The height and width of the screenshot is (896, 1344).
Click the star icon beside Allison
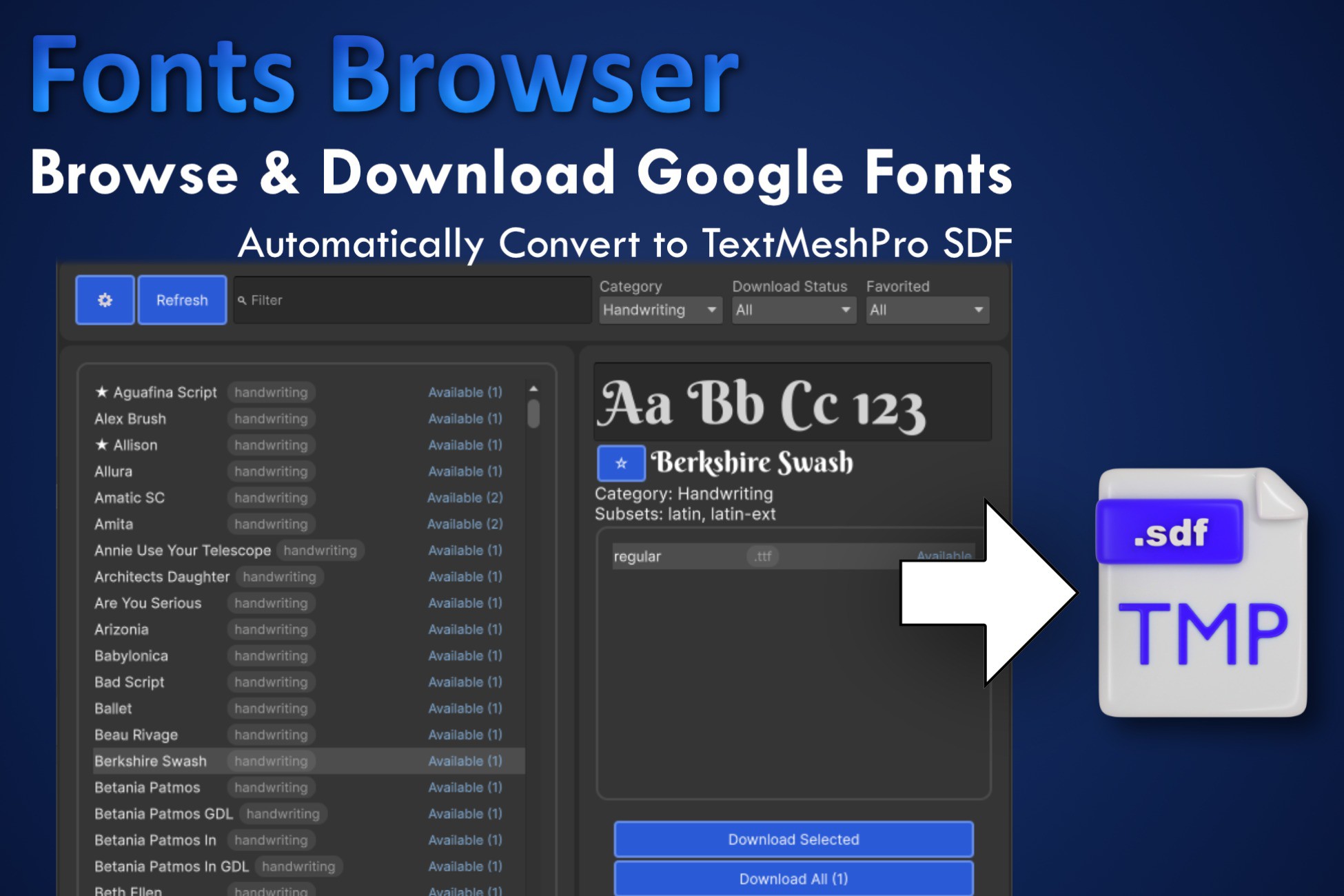tap(101, 445)
